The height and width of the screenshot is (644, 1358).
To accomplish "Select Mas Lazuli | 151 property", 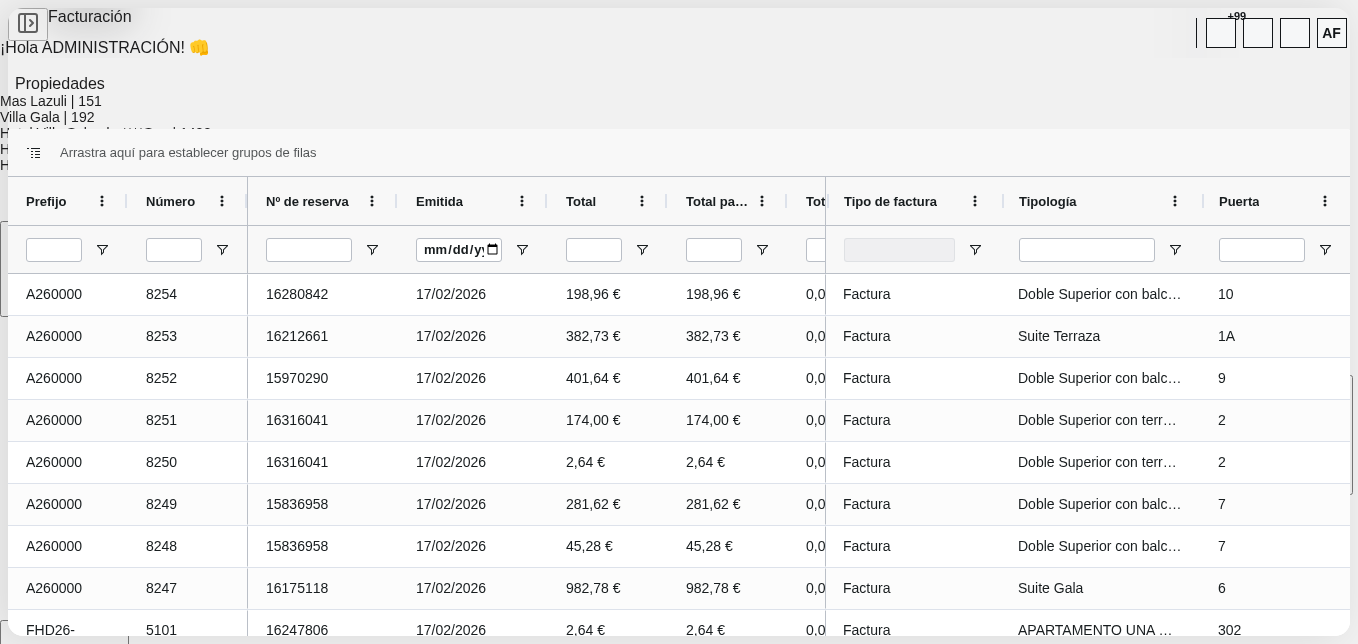I will click(x=51, y=101).
